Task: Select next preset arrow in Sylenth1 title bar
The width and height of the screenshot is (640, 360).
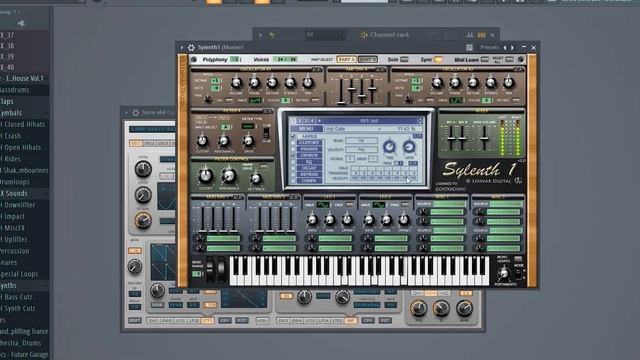Action: (512, 48)
